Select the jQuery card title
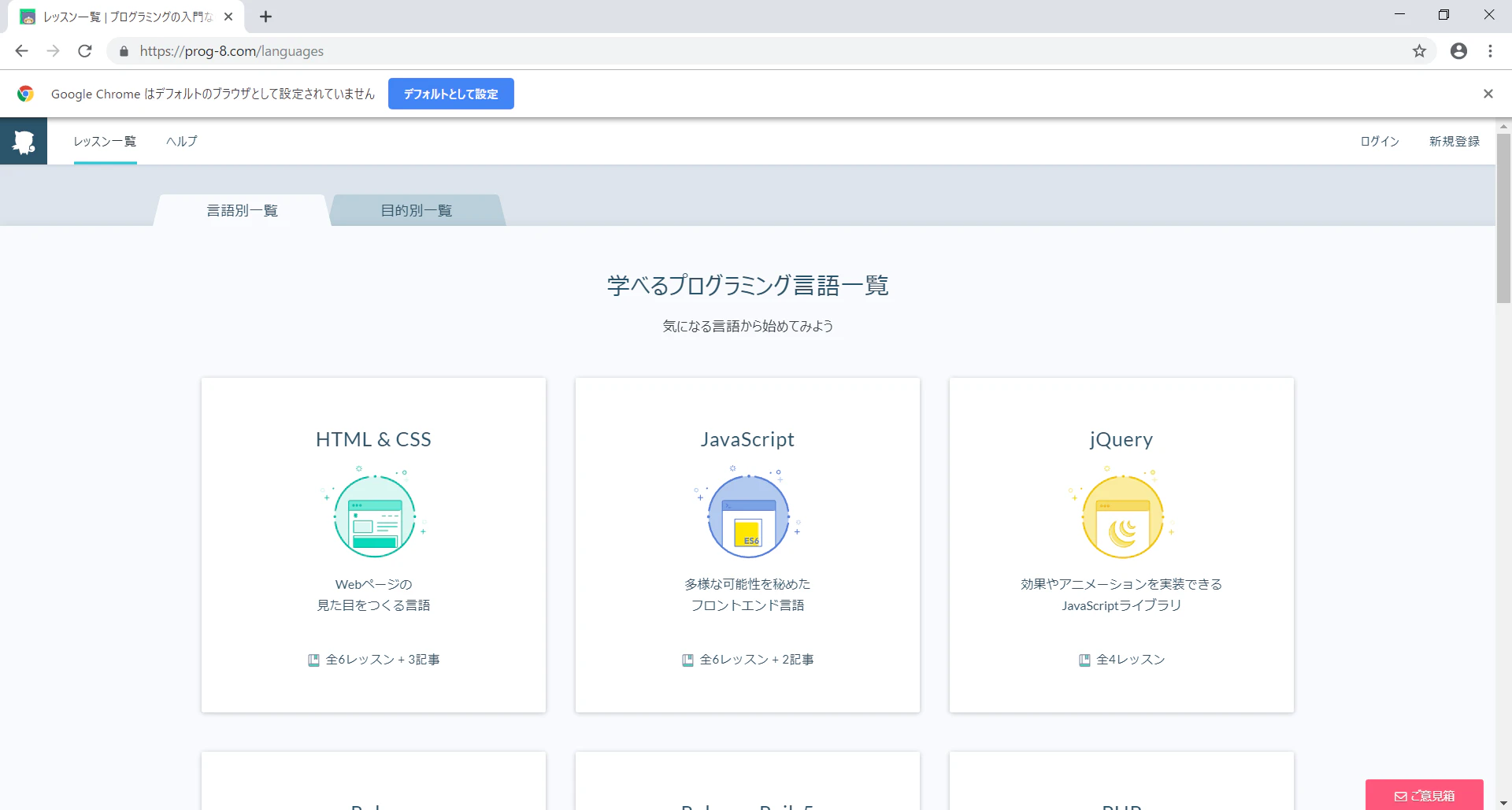This screenshot has height=810, width=1512. tap(1121, 440)
